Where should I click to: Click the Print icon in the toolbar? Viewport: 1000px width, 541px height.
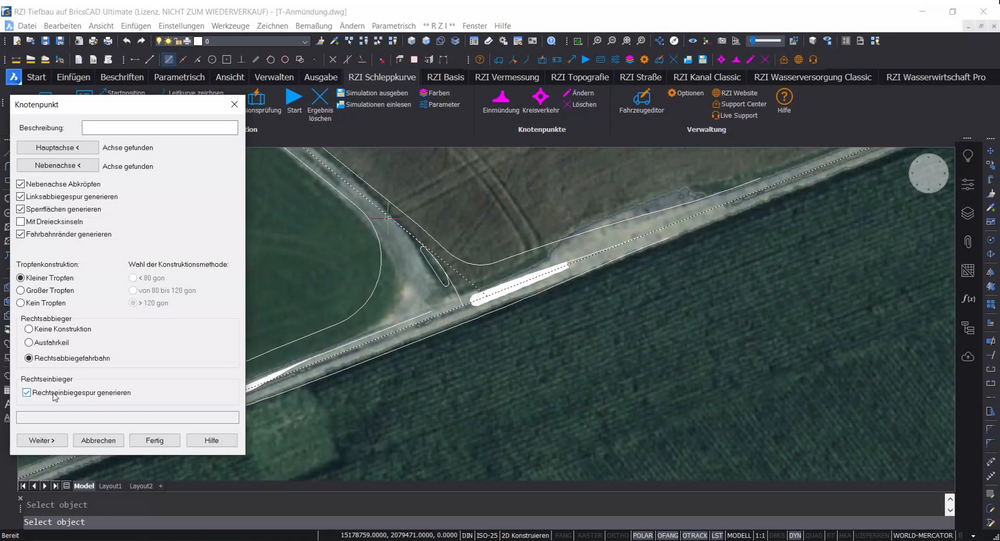click(108, 41)
